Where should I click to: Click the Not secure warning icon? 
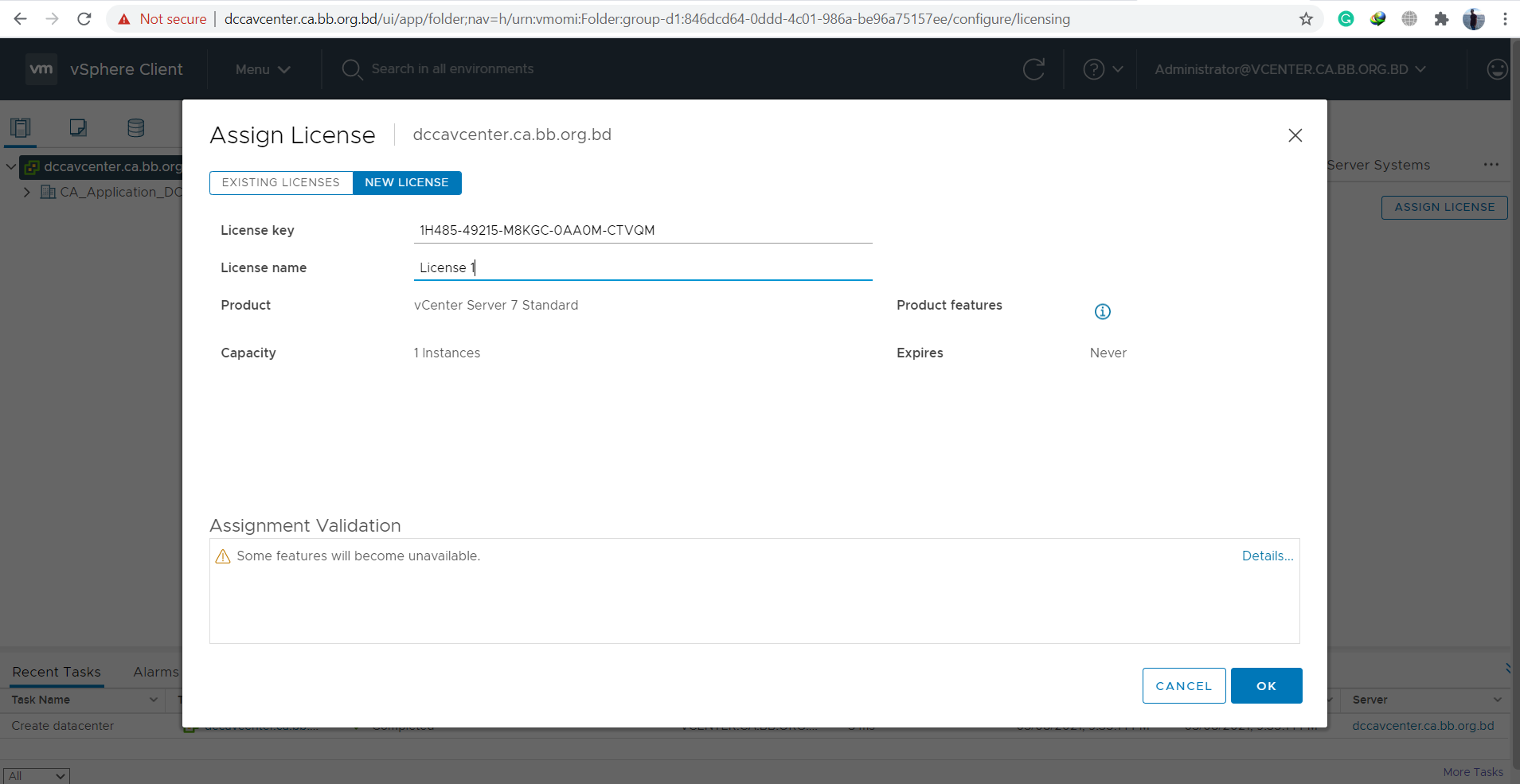[x=124, y=19]
